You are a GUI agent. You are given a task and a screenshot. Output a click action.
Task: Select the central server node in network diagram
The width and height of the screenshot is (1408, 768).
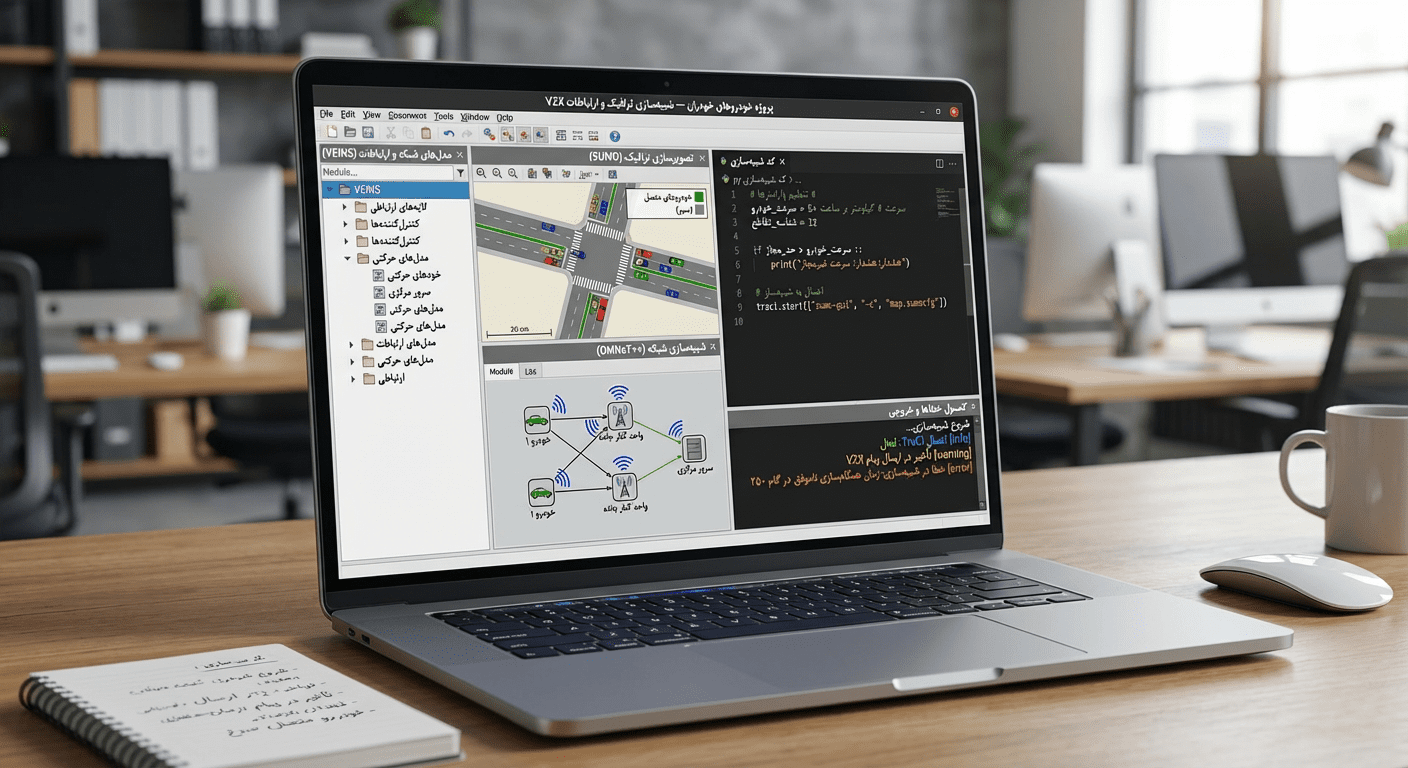click(x=694, y=449)
